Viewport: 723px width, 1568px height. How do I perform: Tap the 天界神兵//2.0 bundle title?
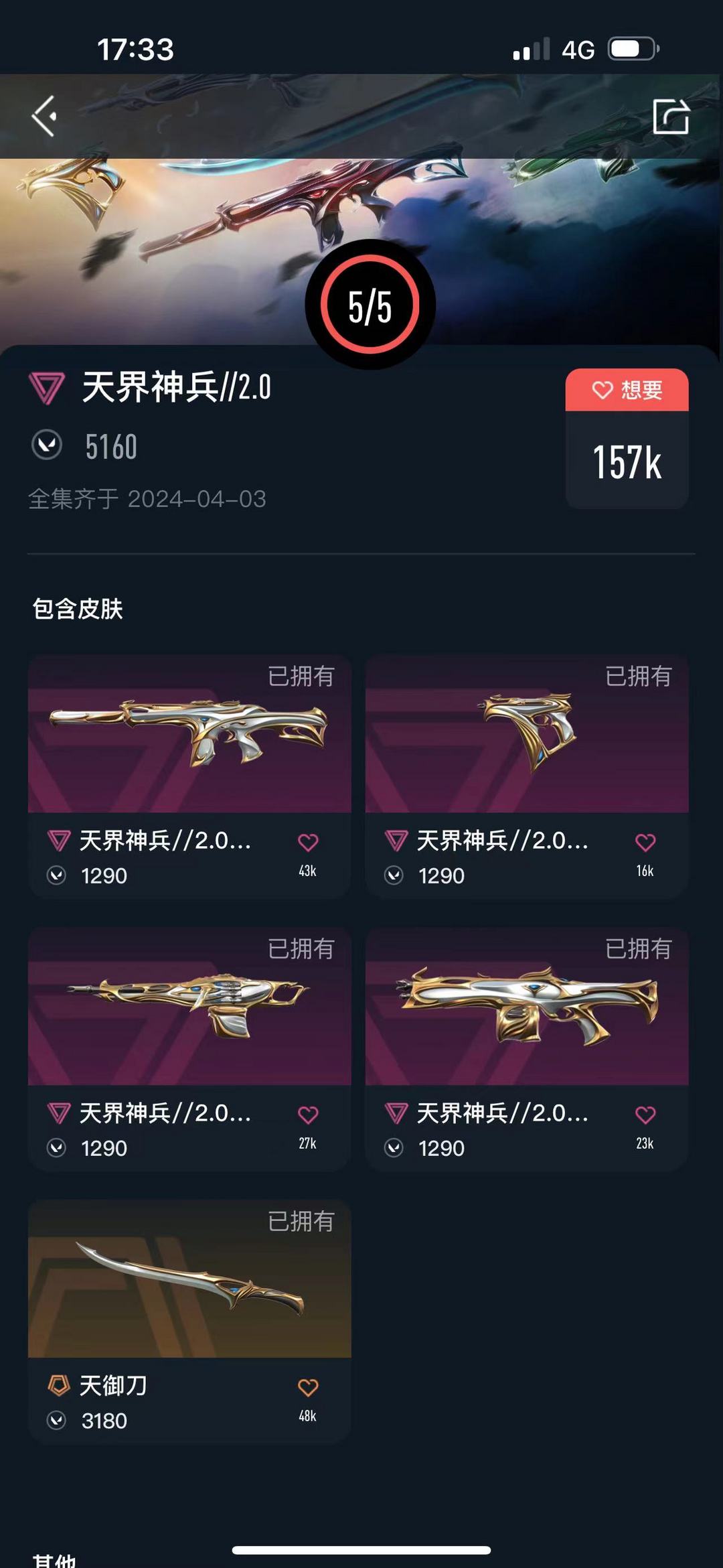click(x=177, y=387)
